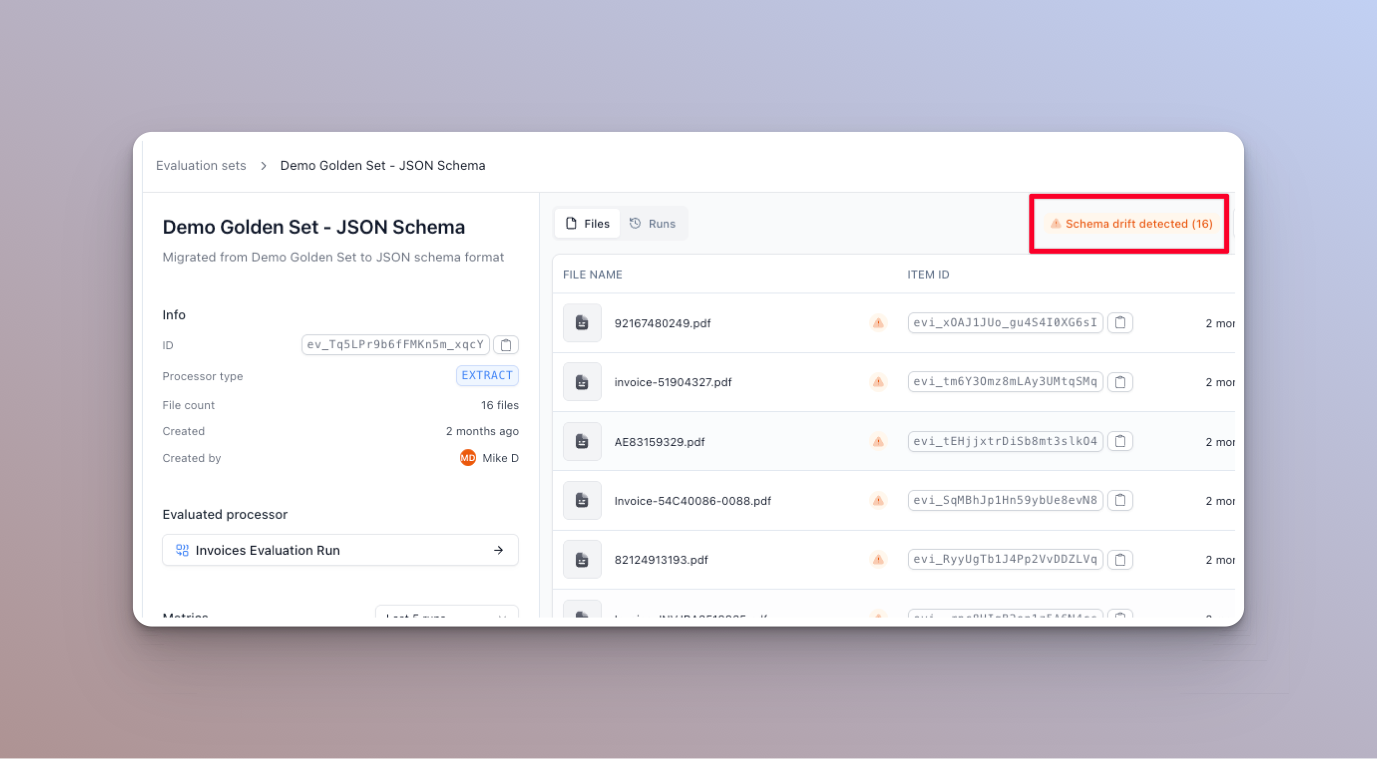The height and width of the screenshot is (759, 1378).
Task: Click the file icon for invoice-51904327.pdf
Action: (582, 382)
